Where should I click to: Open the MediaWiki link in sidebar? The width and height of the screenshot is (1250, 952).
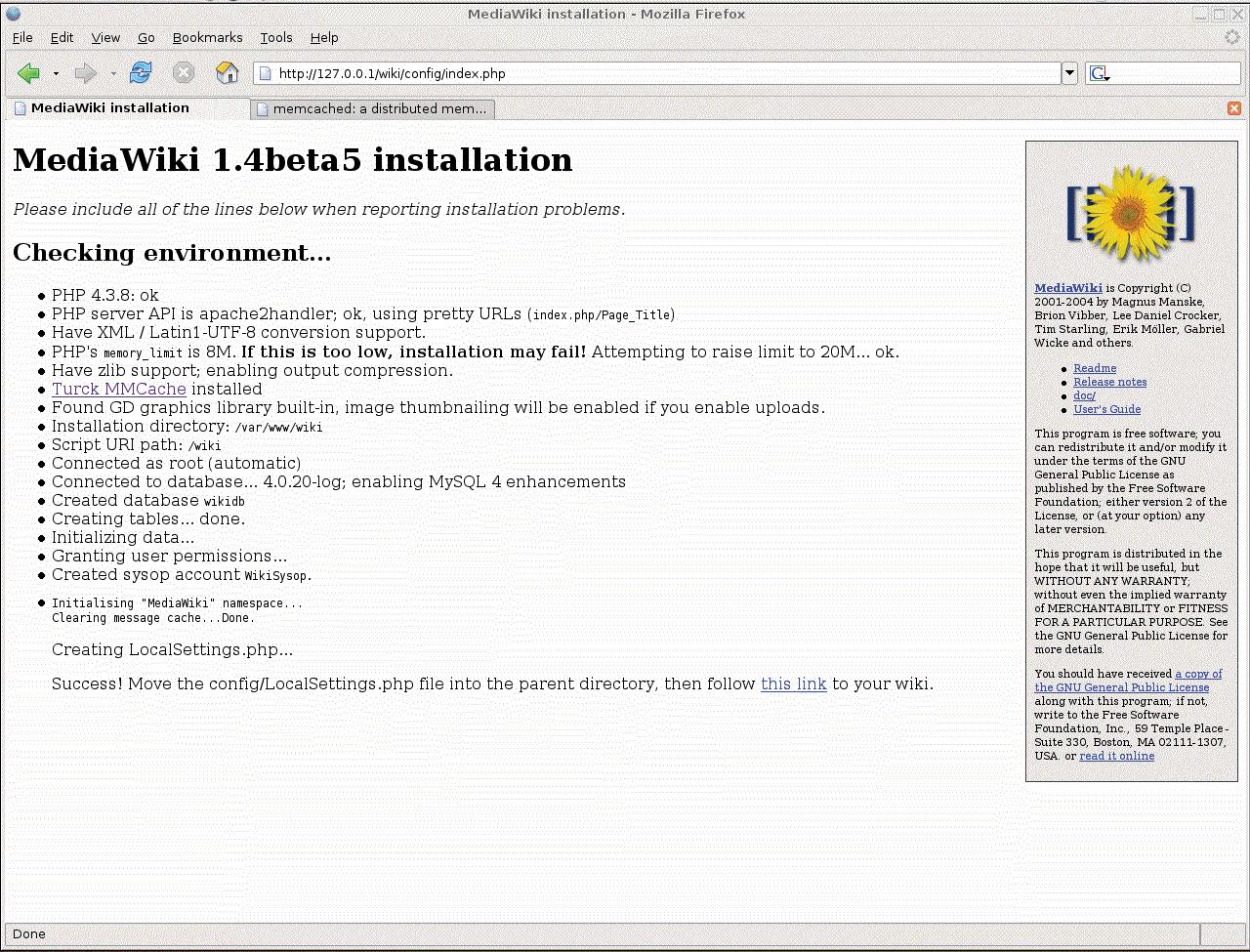[1068, 288]
